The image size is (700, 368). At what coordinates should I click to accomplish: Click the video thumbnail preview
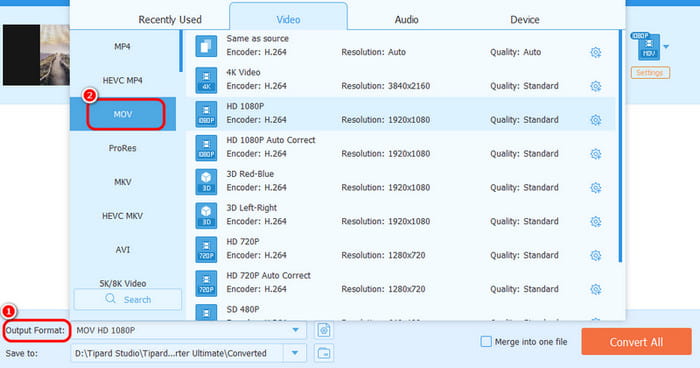point(36,55)
